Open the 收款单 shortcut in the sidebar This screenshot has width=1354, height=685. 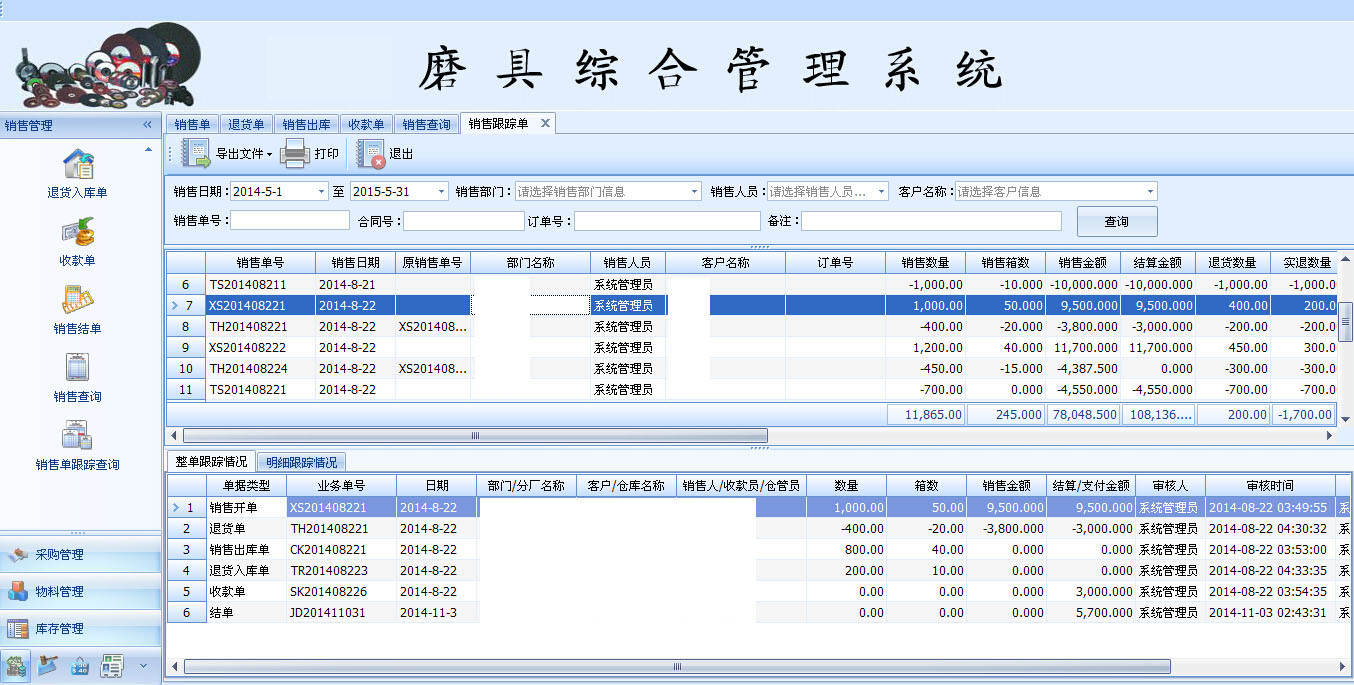[77, 241]
